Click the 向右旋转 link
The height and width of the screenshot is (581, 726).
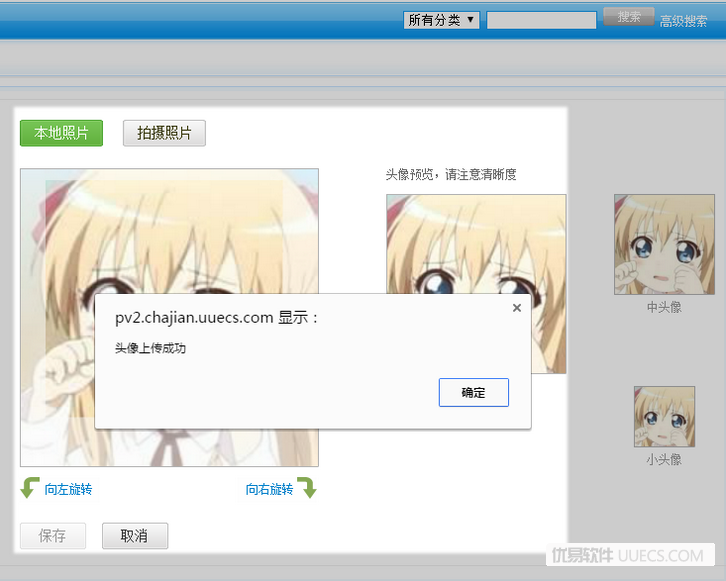pyautogui.click(x=269, y=489)
